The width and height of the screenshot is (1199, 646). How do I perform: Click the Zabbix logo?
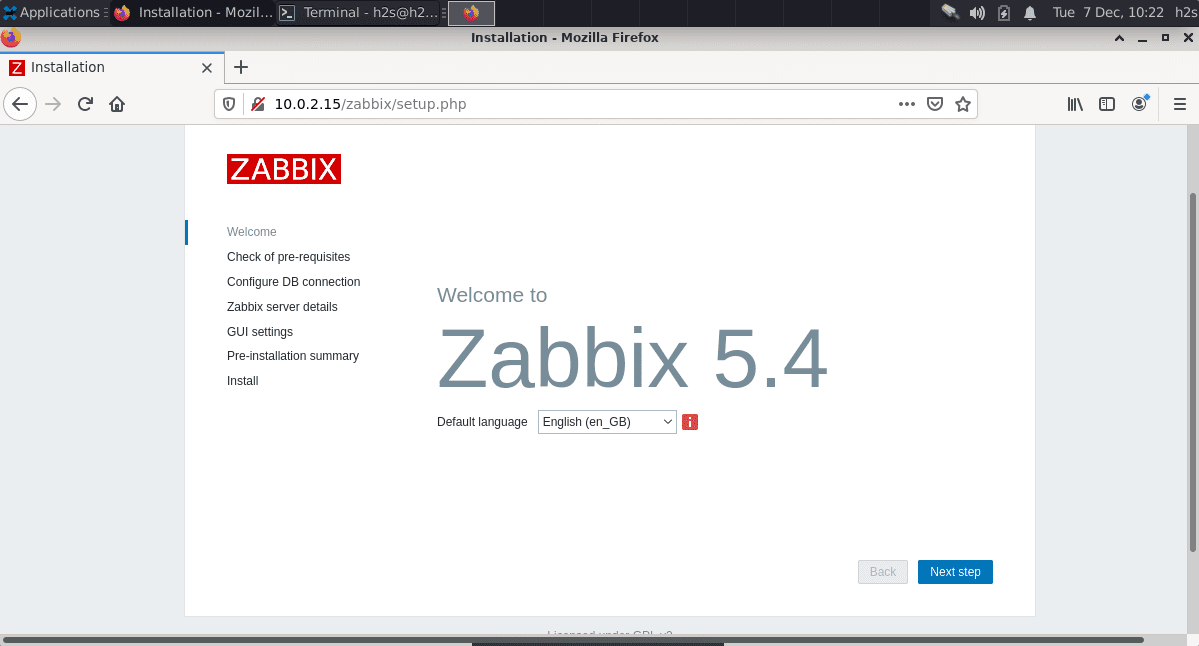[x=284, y=168]
